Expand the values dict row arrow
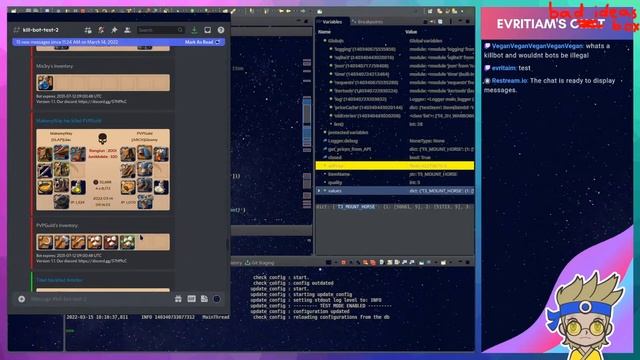This screenshot has width=640, height=360. [319, 191]
